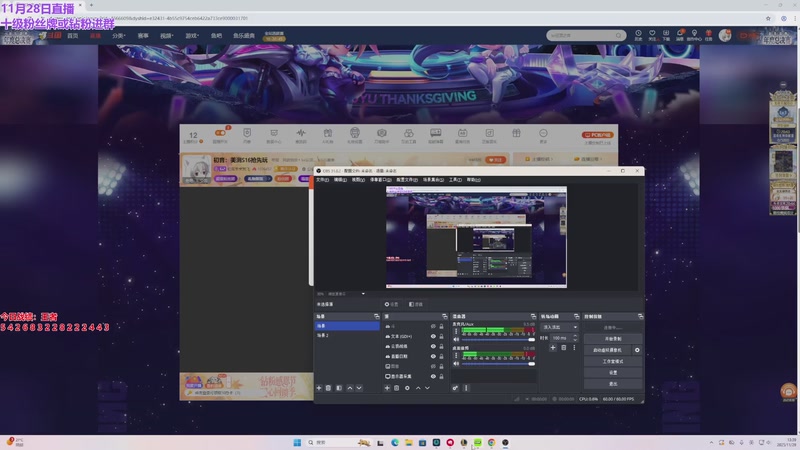Pop out the audio mixer dock

point(533,317)
